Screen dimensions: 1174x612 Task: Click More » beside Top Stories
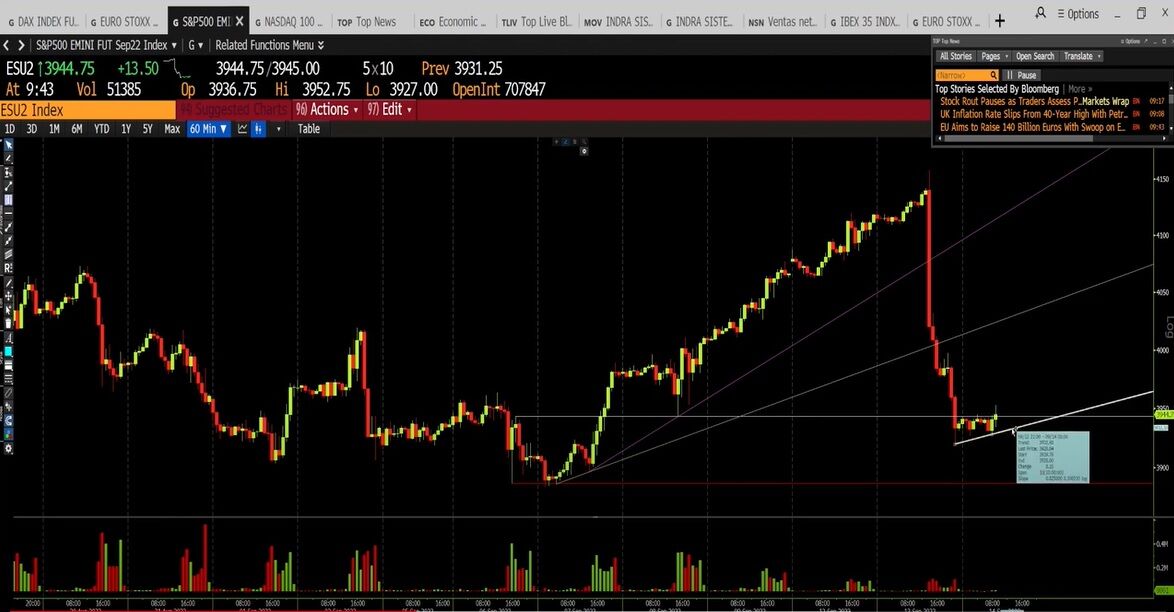pyautogui.click(x=1080, y=88)
